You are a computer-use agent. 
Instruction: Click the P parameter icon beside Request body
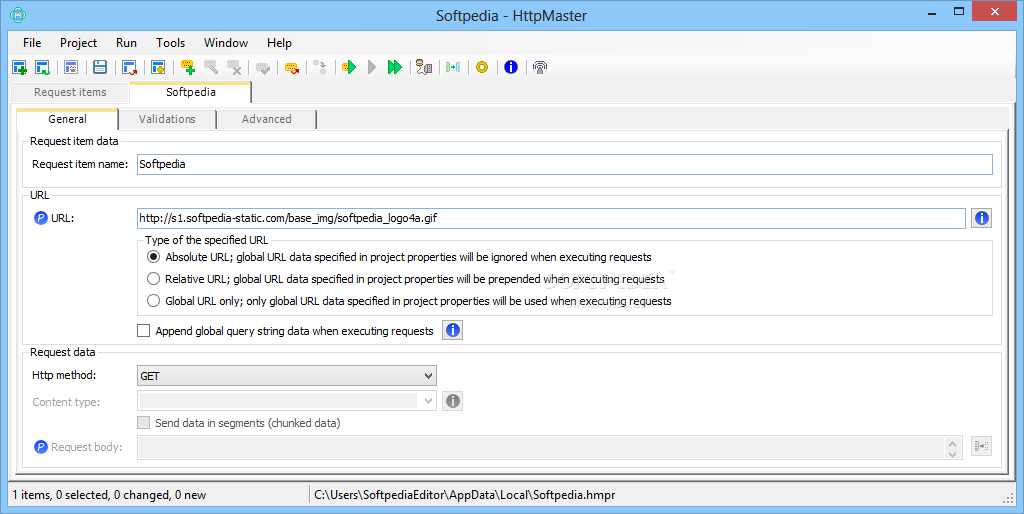click(40, 447)
